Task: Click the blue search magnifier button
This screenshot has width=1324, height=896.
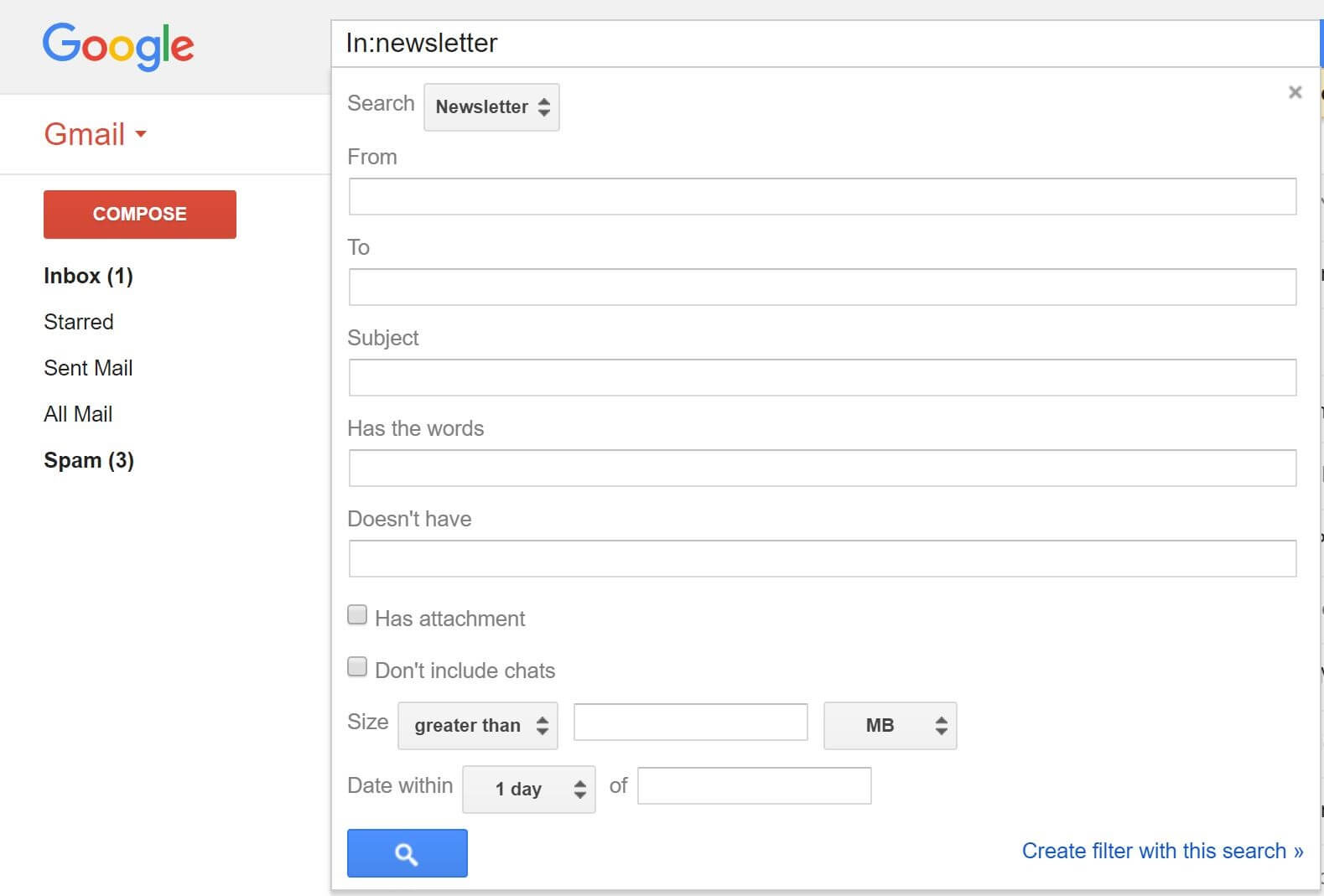Action: 407,853
